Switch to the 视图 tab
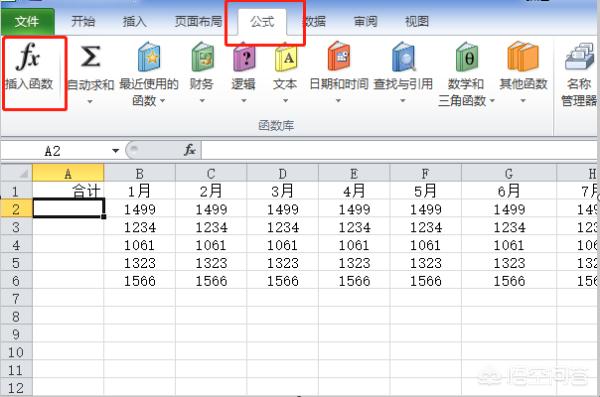This screenshot has height=397, width=600. pyautogui.click(x=417, y=21)
